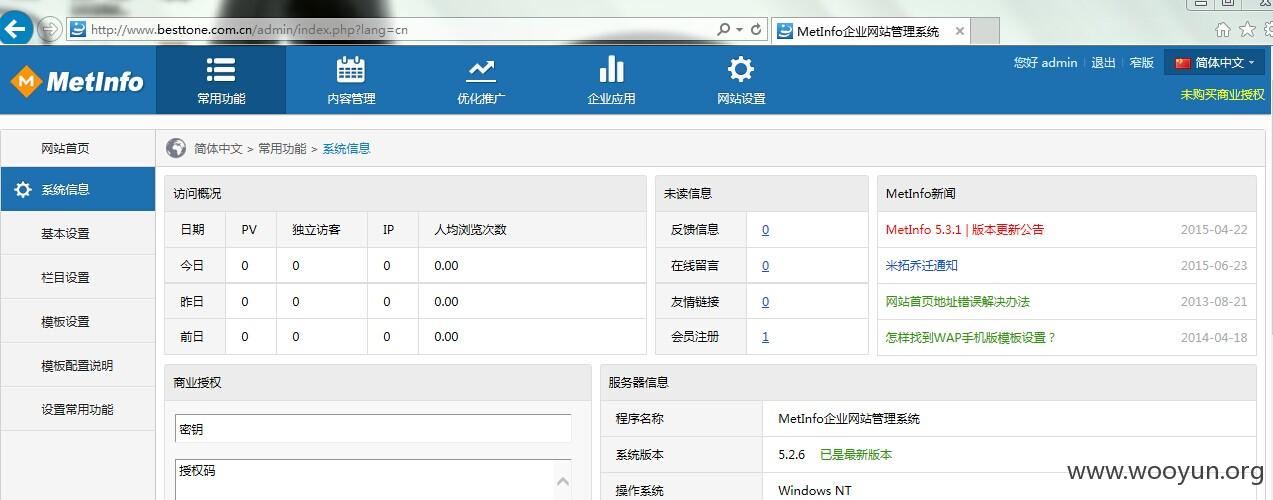
Task: Click the browser forward arrow button
Action: click(49, 29)
